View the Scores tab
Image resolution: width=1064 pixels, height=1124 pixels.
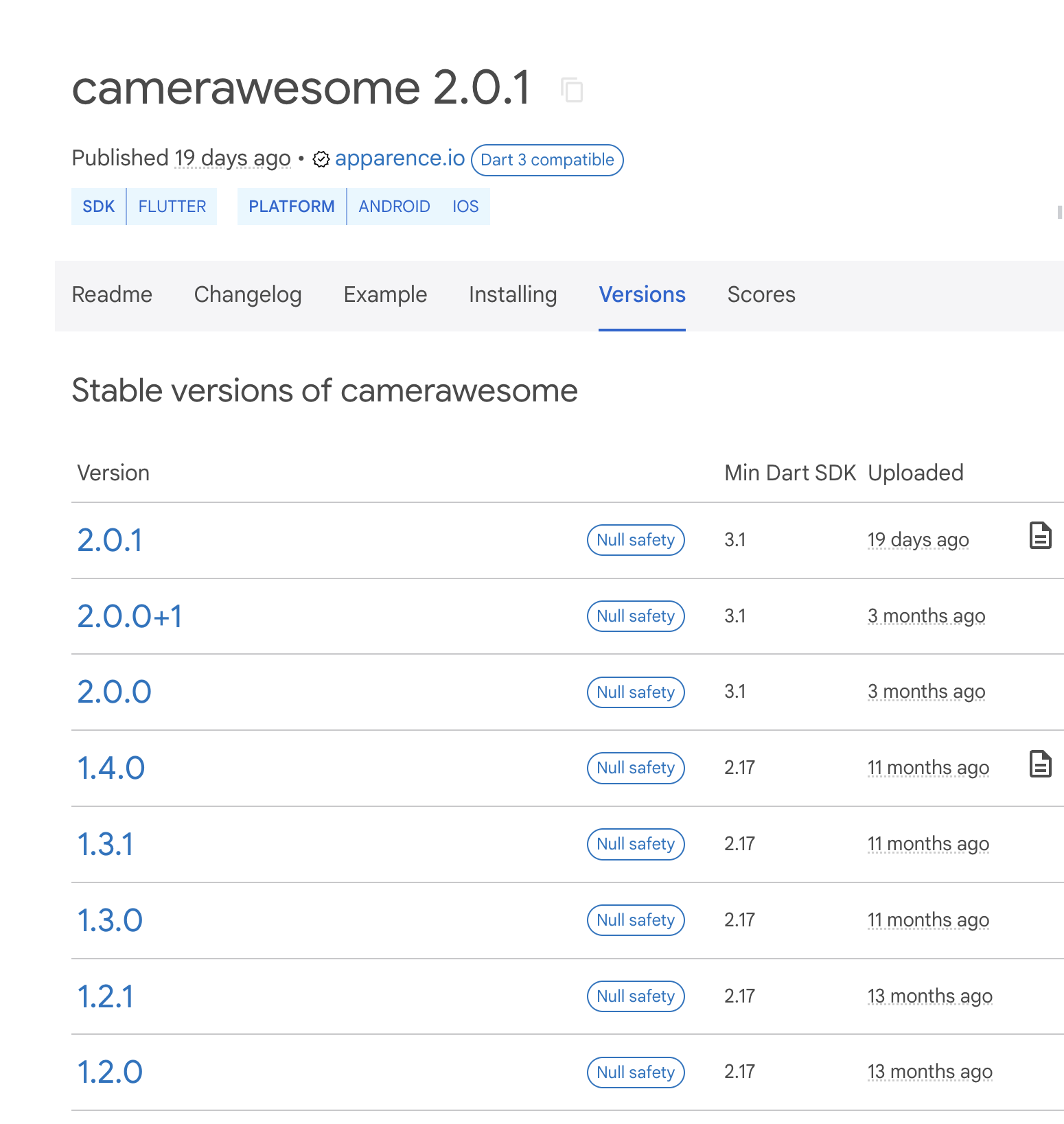pos(761,294)
